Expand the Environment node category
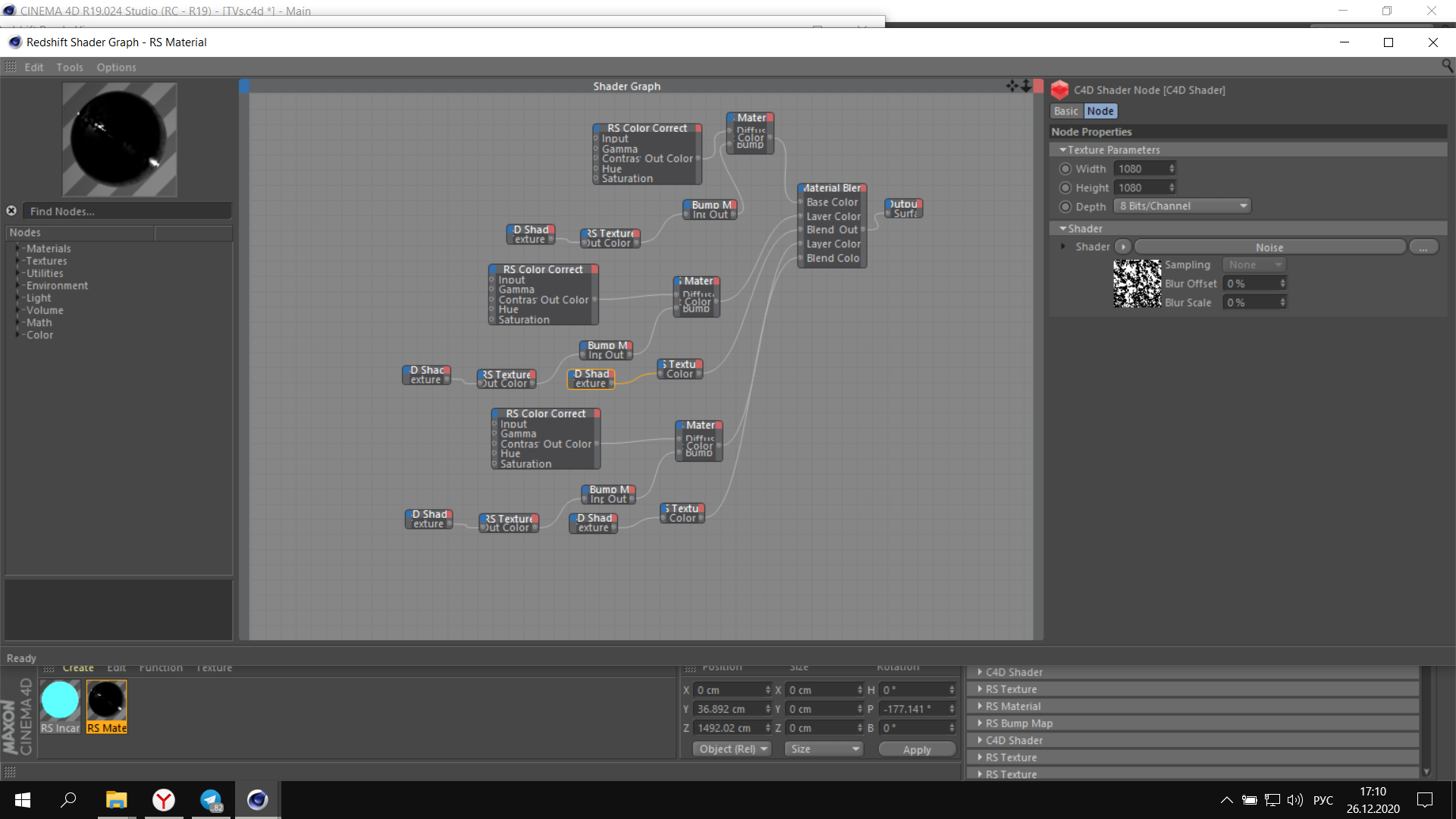 [18, 286]
